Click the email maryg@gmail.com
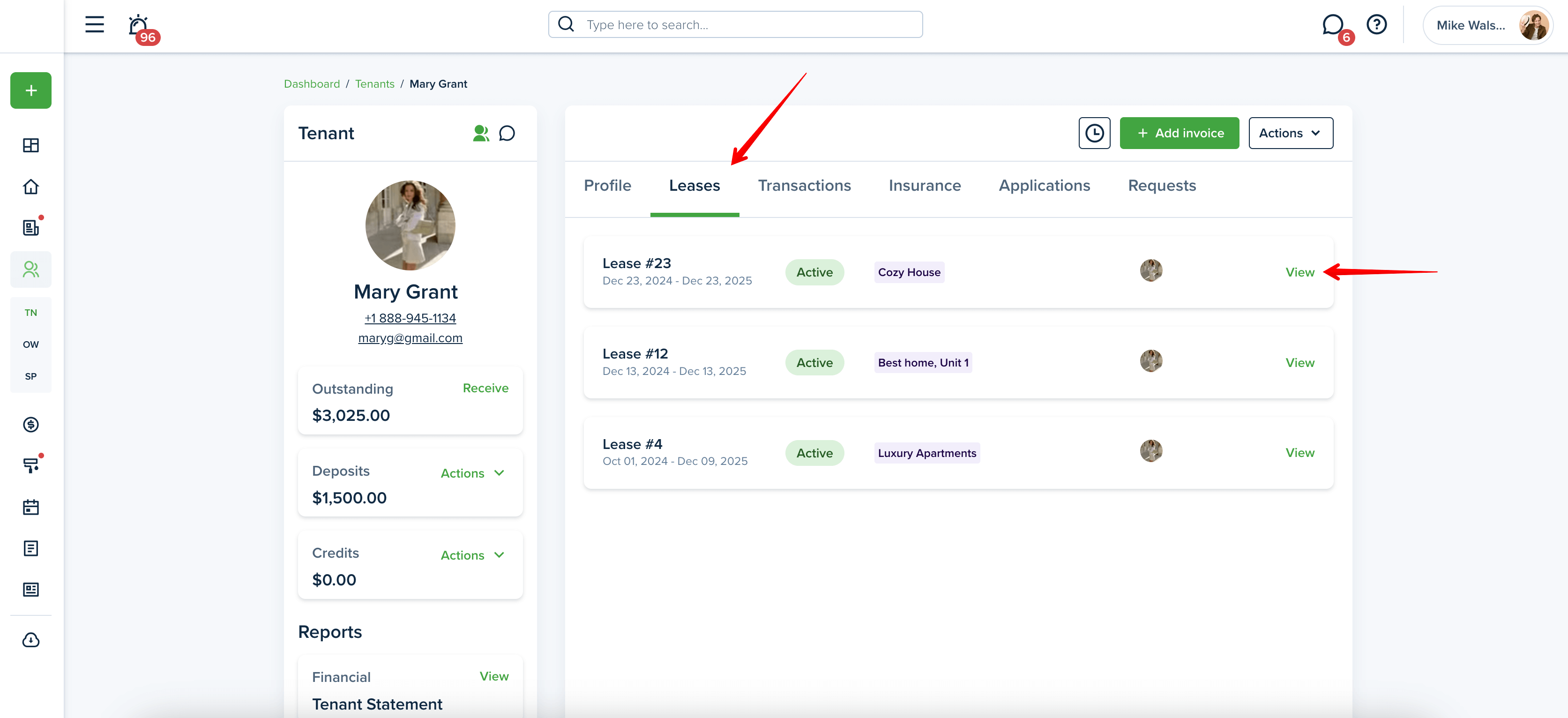The width and height of the screenshot is (1568, 718). pyautogui.click(x=410, y=338)
